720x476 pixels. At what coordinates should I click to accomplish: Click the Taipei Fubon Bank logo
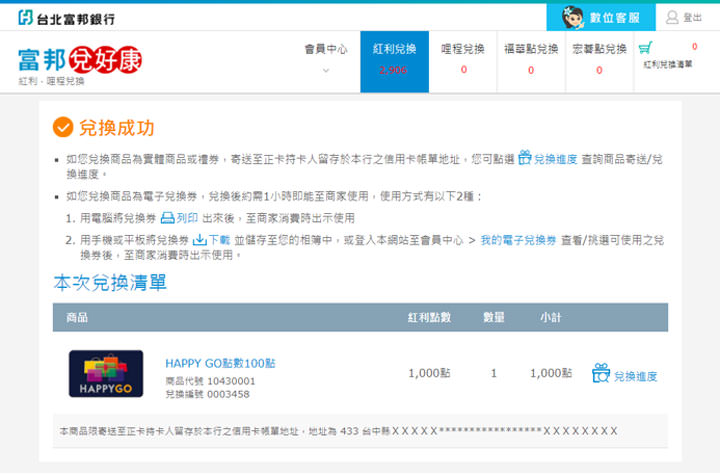[67, 17]
